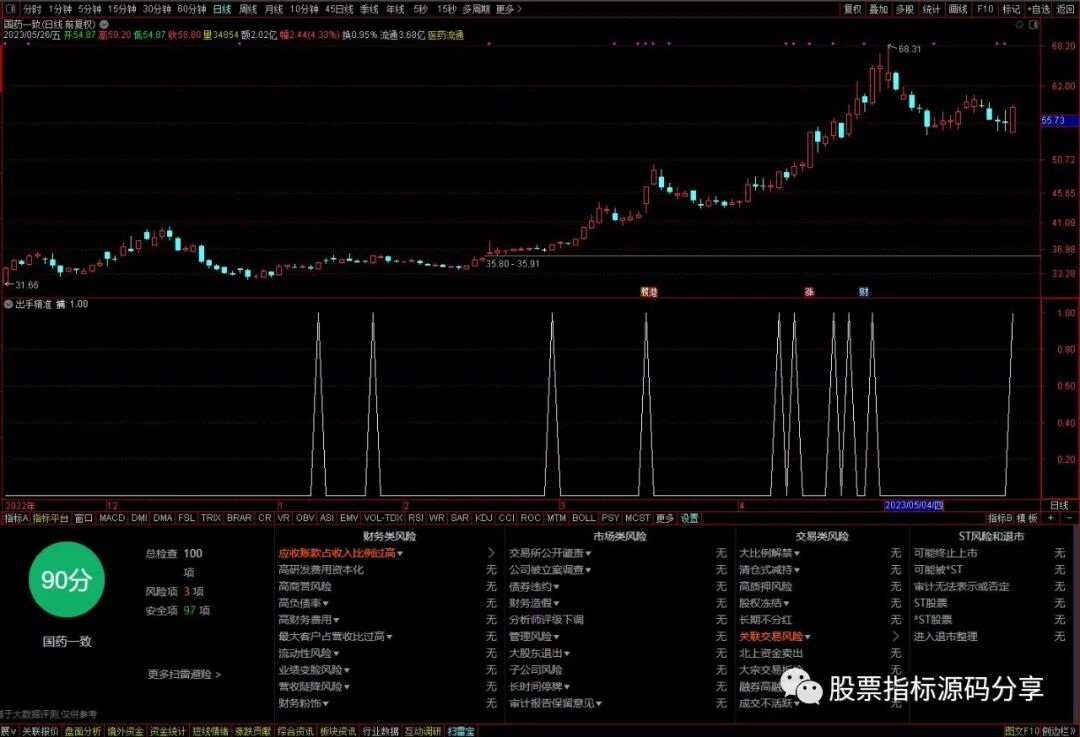Image resolution: width=1080 pixels, height=737 pixels.
Task: Select the CCI indicator
Action: tap(507, 518)
